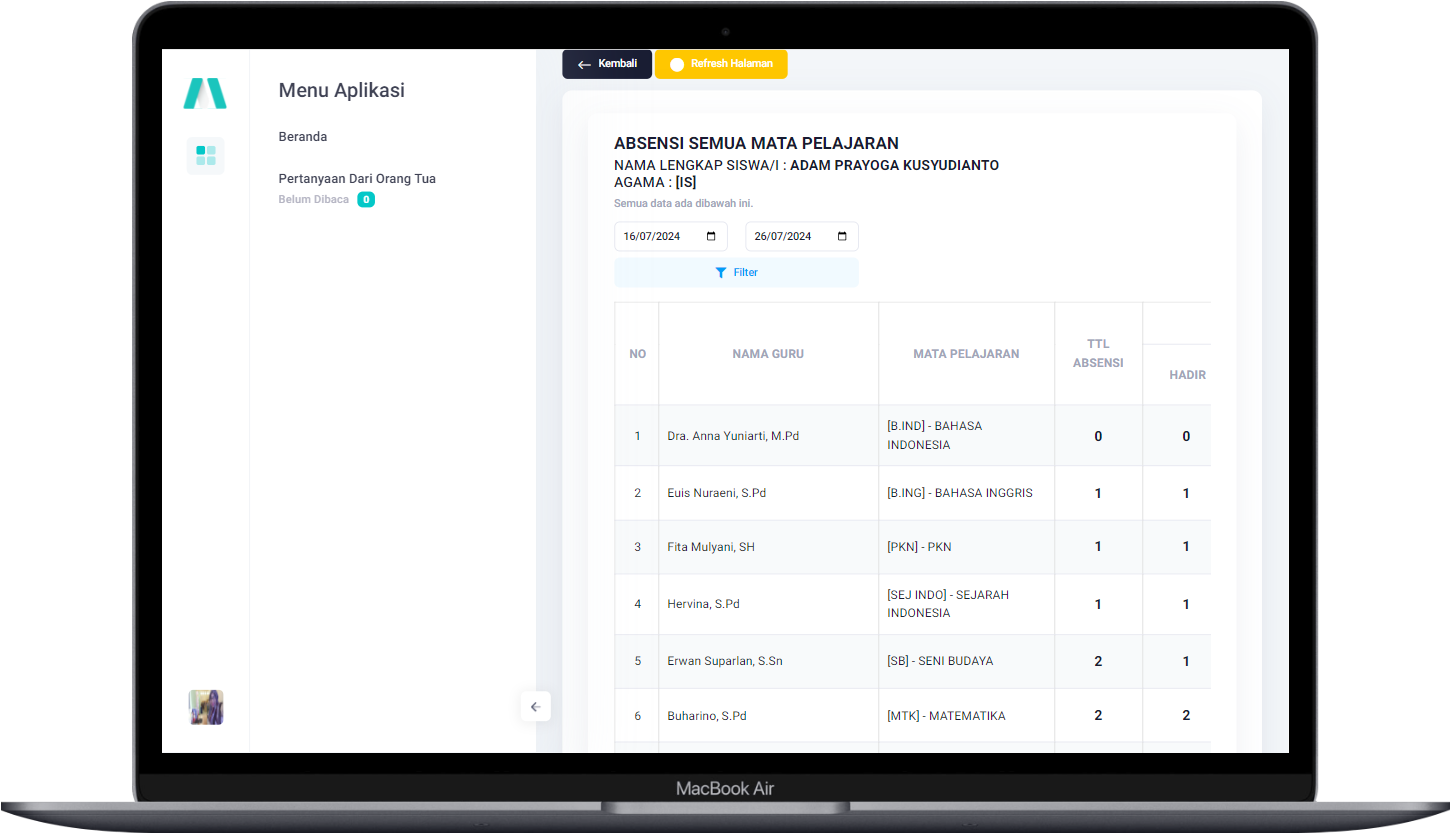Open Beranda menu item

[302, 137]
